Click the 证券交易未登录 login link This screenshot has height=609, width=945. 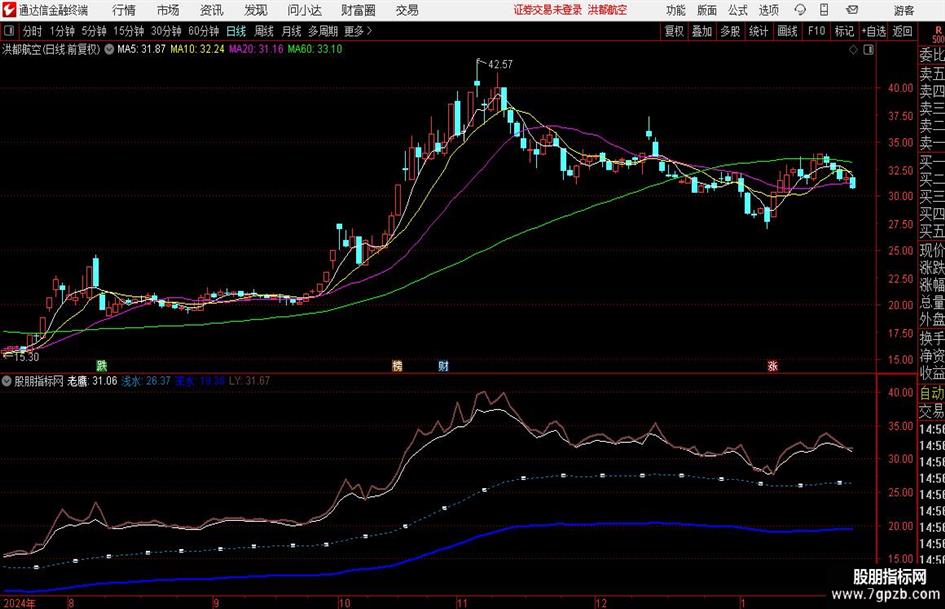point(548,10)
